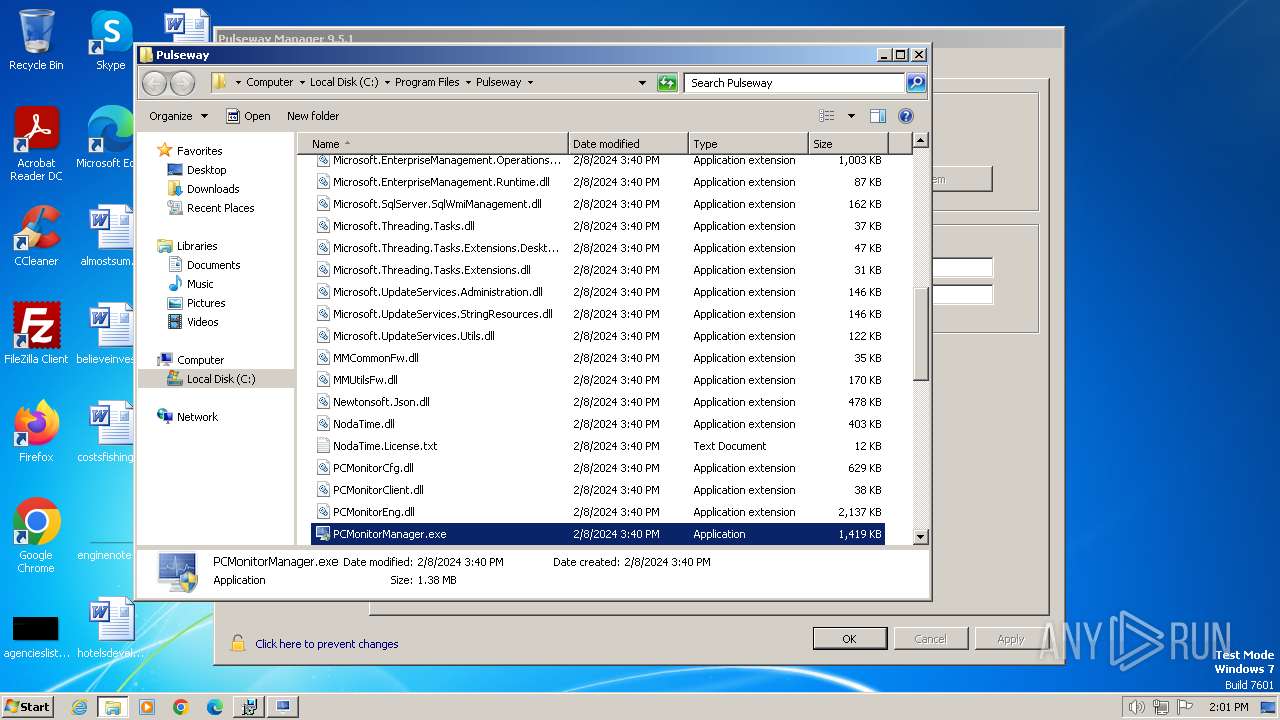Expand the Program Files breadcrumb arrow
The image size is (1280, 720).
467,83
